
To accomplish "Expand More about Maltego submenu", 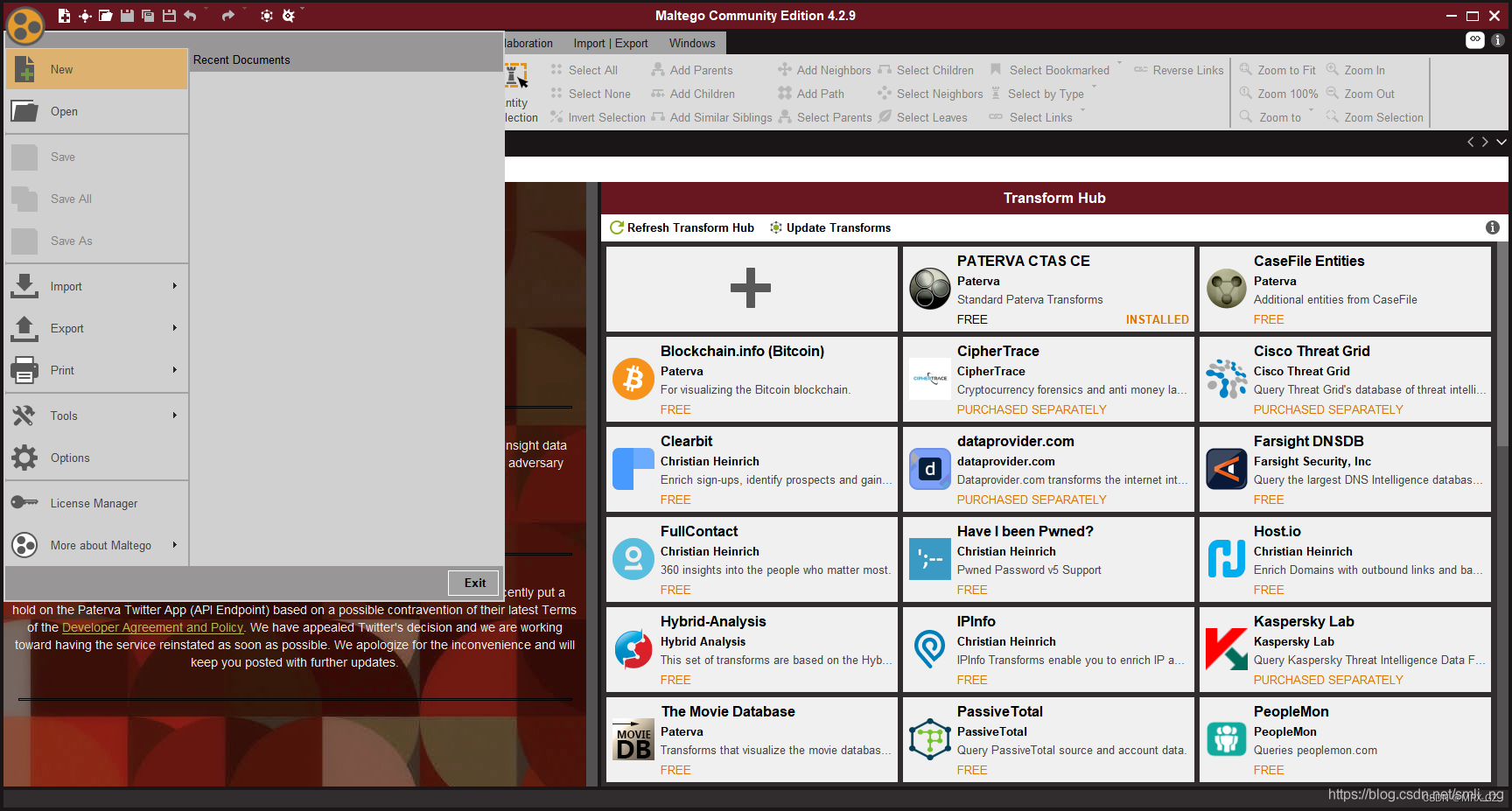I will [97, 545].
